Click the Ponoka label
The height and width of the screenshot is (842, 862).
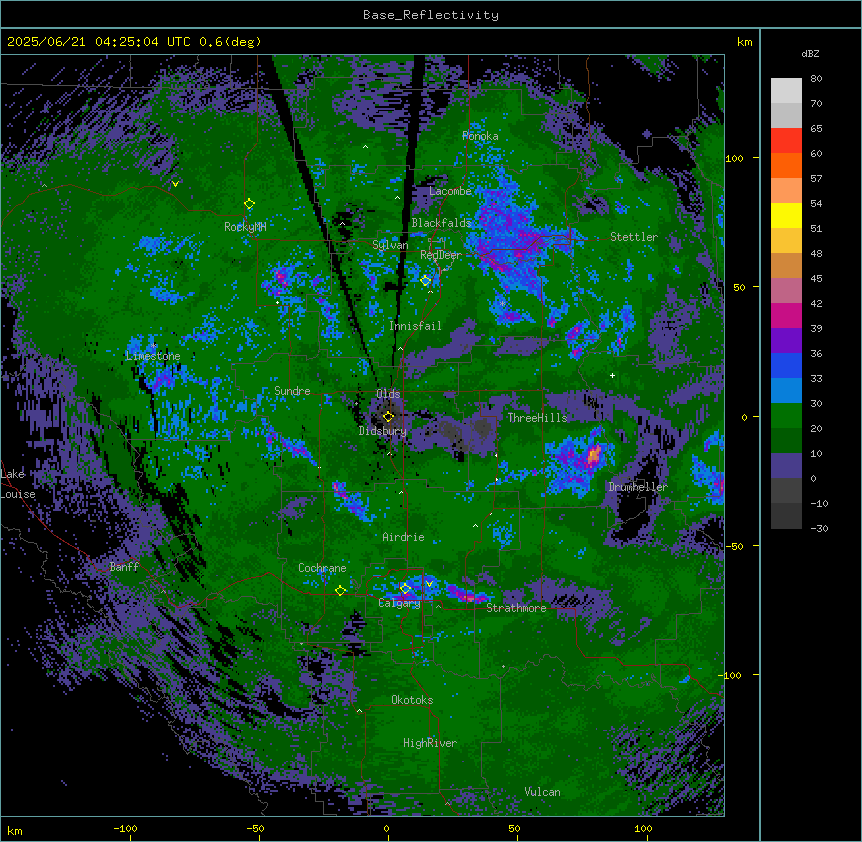480,136
